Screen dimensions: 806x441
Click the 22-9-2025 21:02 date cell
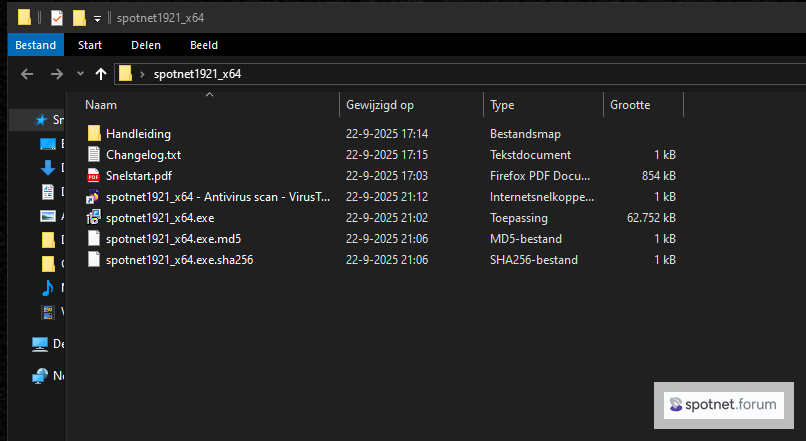pyautogui.click(x=387, y=218)
